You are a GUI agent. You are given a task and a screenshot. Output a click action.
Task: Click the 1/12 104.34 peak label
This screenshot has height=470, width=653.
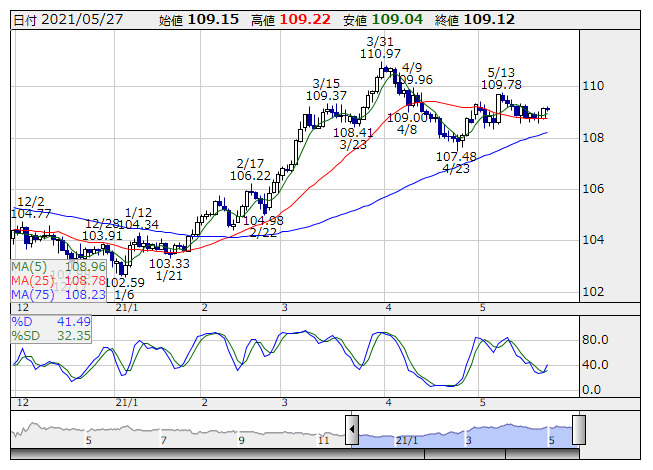pyautogui.click(x=139, y=218)
